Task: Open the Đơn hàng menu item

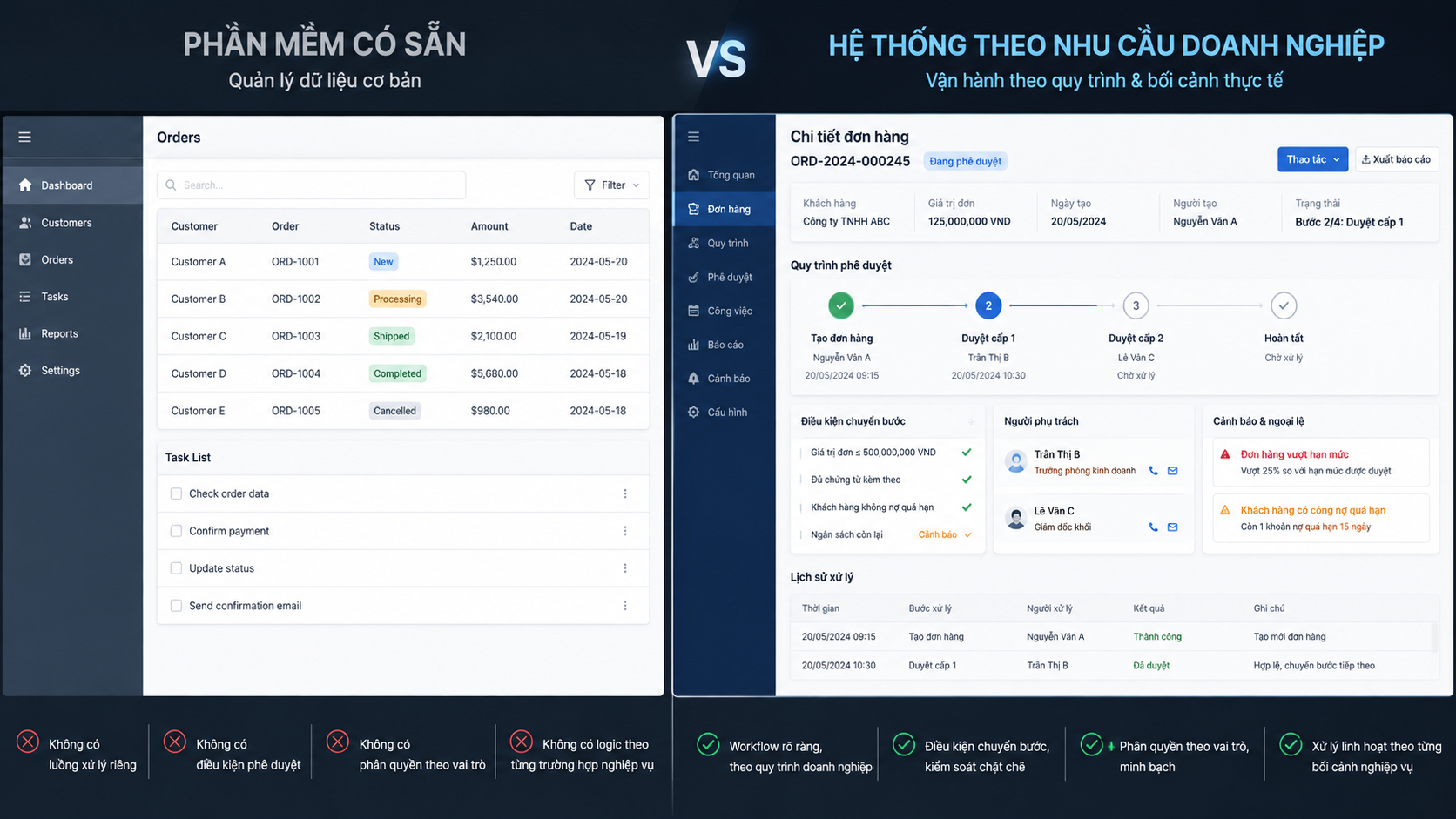Action: [x=725, y=209]
